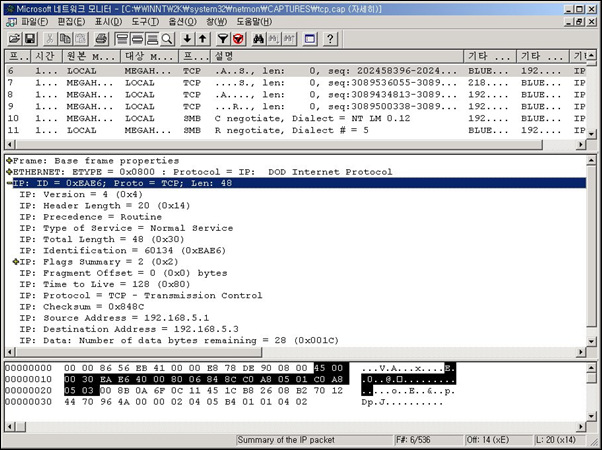Open the 파일(F) menu
Image resolution: width=602 pixels, height=450 pixels.
point(35,22)
